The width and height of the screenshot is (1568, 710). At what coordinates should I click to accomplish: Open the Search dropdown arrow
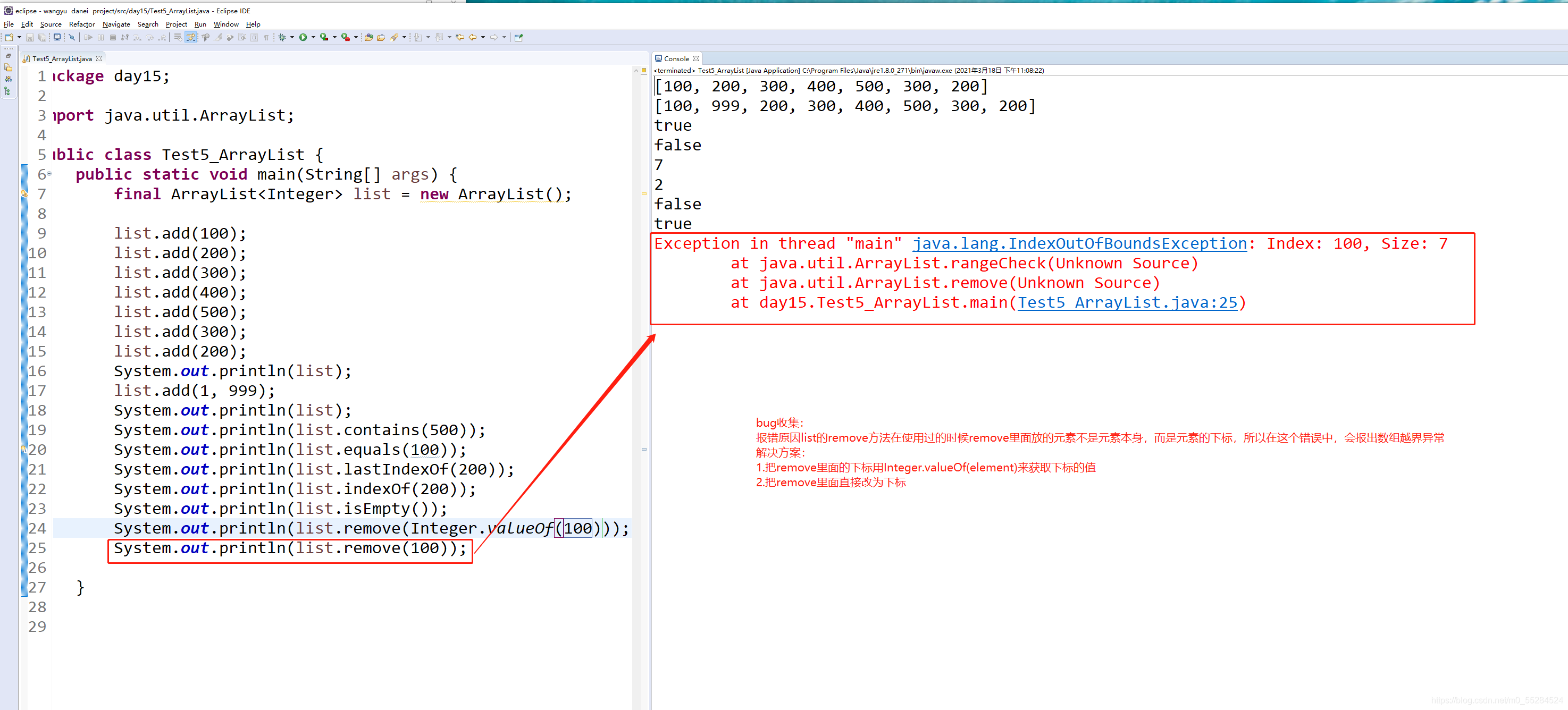click(x=404, y=37)
